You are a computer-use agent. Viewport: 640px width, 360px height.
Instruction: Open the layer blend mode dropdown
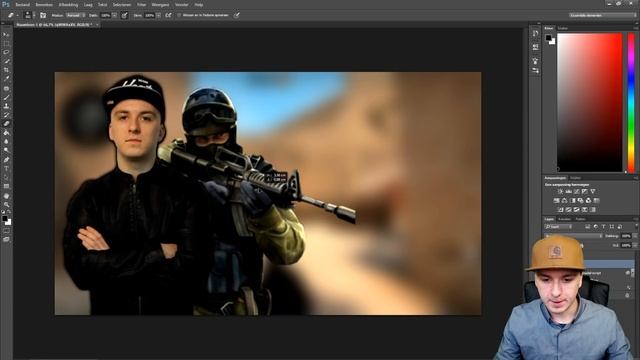coord(573,236)
